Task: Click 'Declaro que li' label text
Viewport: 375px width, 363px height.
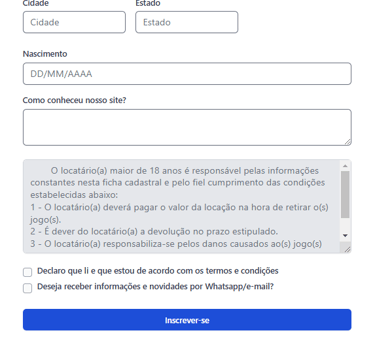Action: coord(158,271)
